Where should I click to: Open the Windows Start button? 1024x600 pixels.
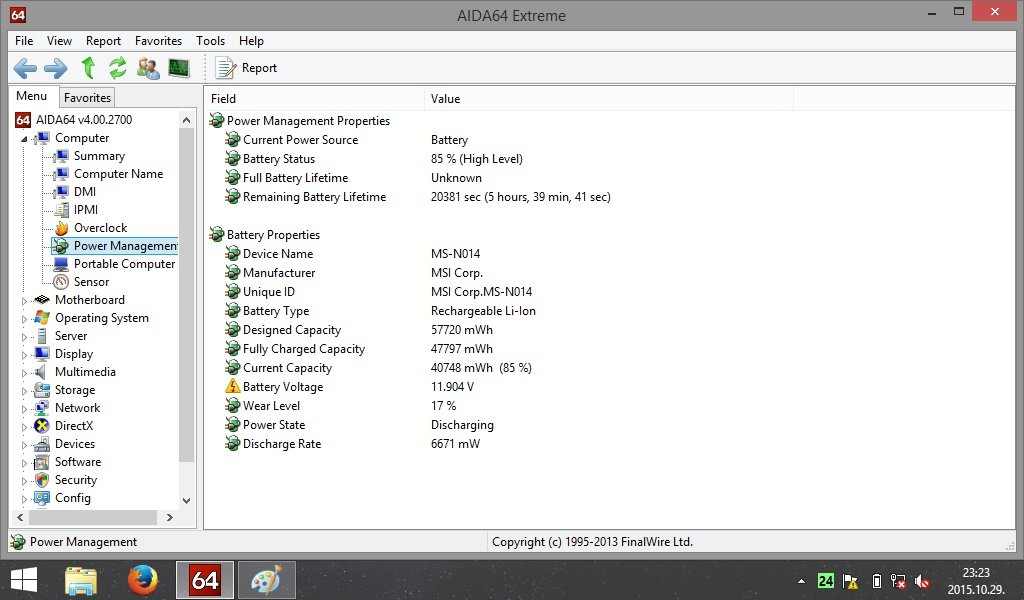pos(24,579)
